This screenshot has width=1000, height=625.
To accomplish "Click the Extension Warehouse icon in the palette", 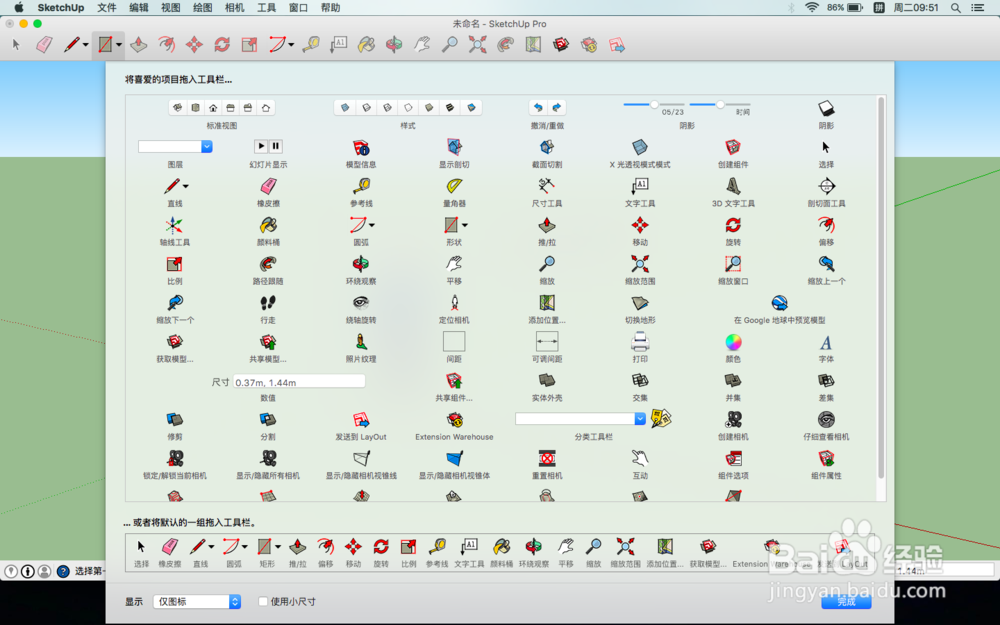I will point(454,420).
